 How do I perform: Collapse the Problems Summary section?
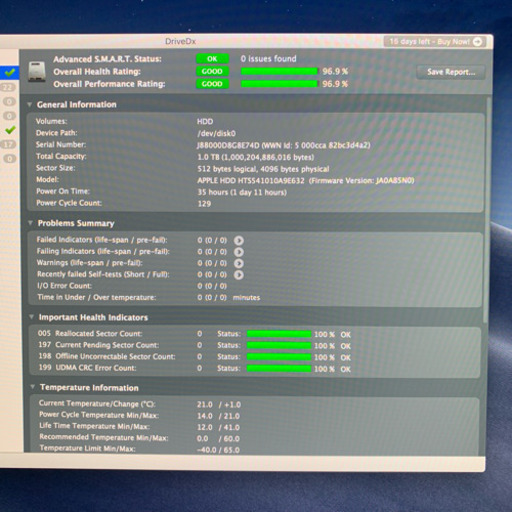(x=30, y=223)
